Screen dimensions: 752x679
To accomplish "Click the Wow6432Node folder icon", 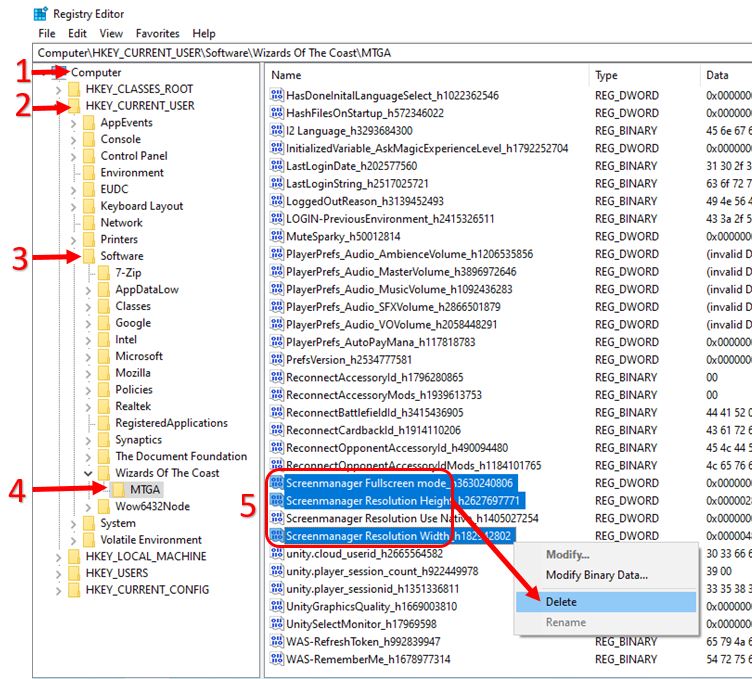I will (x=104, y=506).
